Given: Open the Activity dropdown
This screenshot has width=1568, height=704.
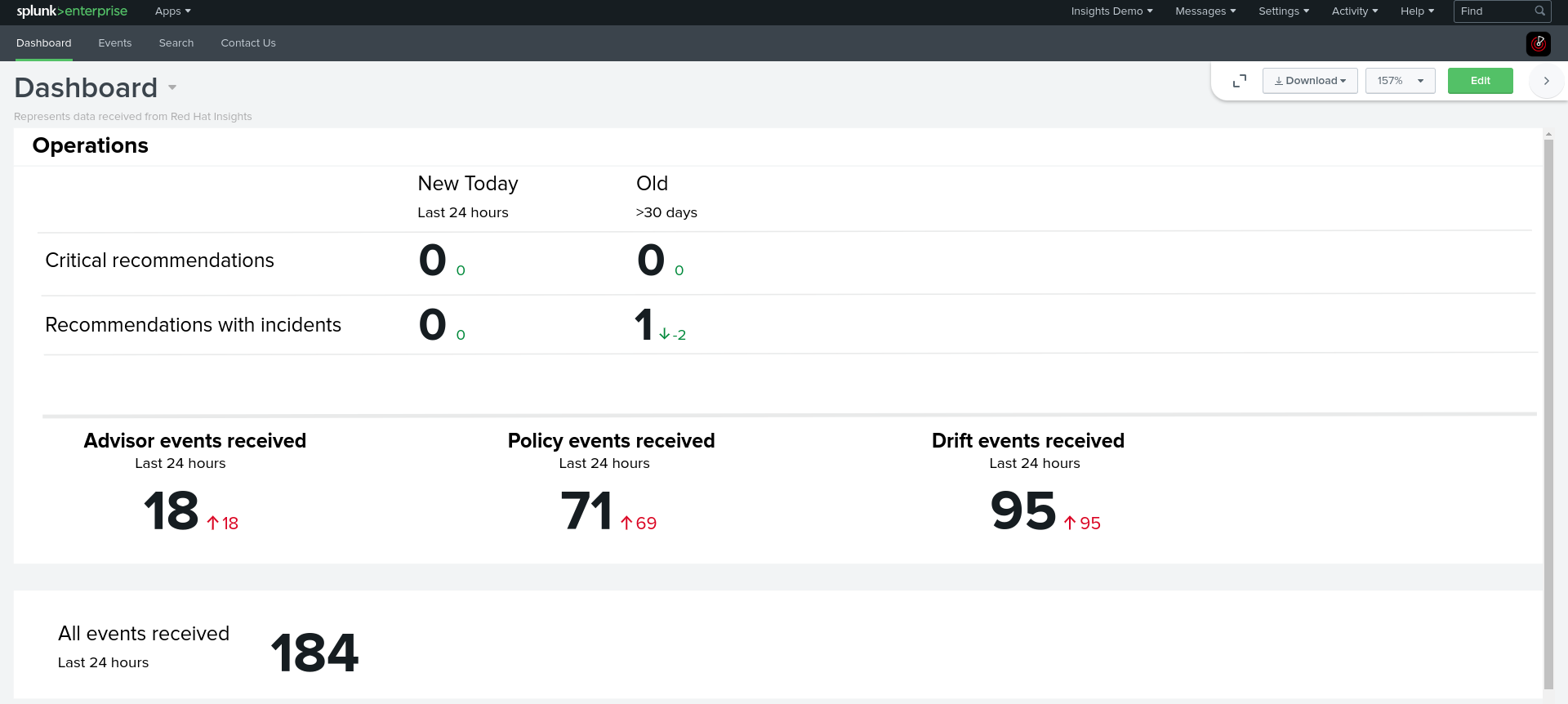Looking at the screenshot, I should [x=1354, y=11].
